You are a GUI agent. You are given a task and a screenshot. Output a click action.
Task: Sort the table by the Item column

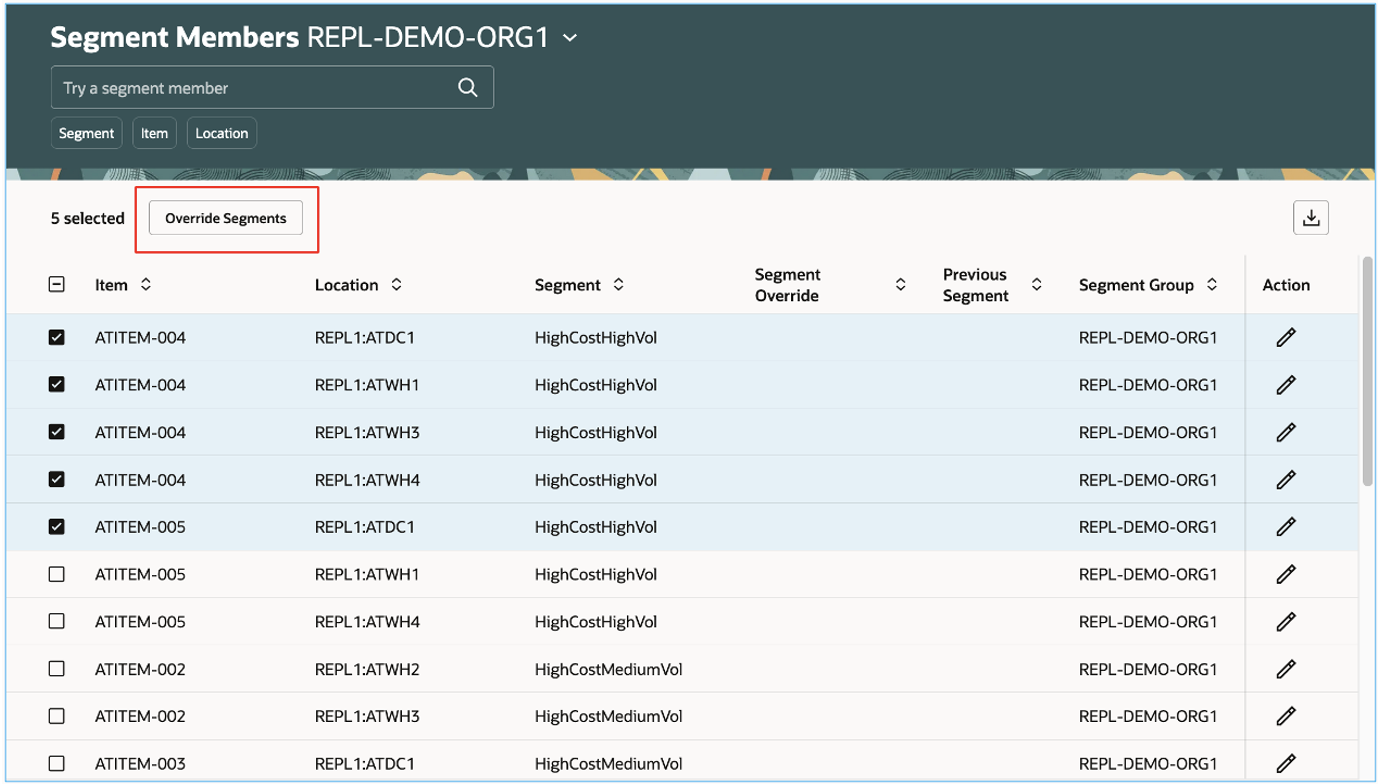click(146, 284)
